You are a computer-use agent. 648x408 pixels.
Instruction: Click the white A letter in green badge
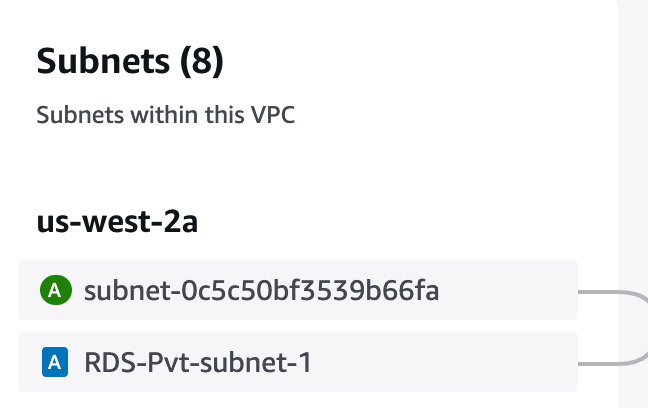click(55, 291)
